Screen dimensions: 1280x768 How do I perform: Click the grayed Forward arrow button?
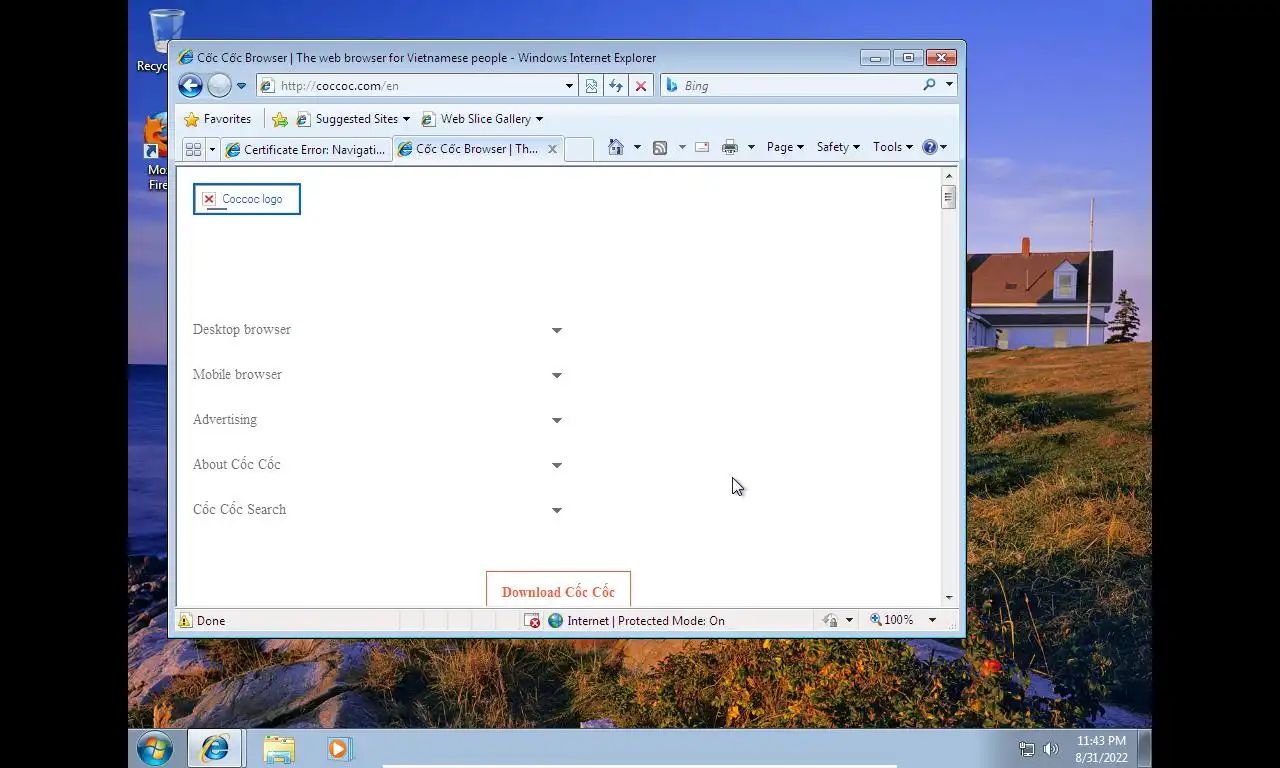coord(219,85)
